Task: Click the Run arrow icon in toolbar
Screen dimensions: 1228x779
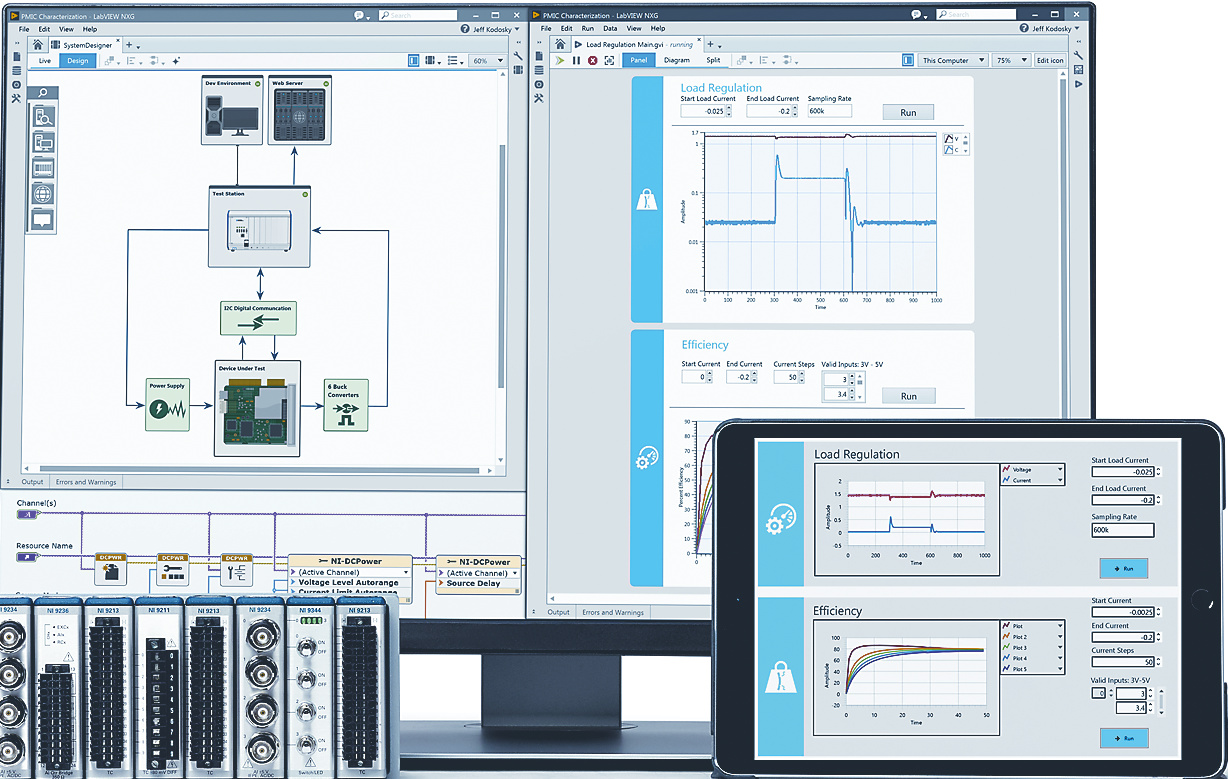Action: click(560, 61)
